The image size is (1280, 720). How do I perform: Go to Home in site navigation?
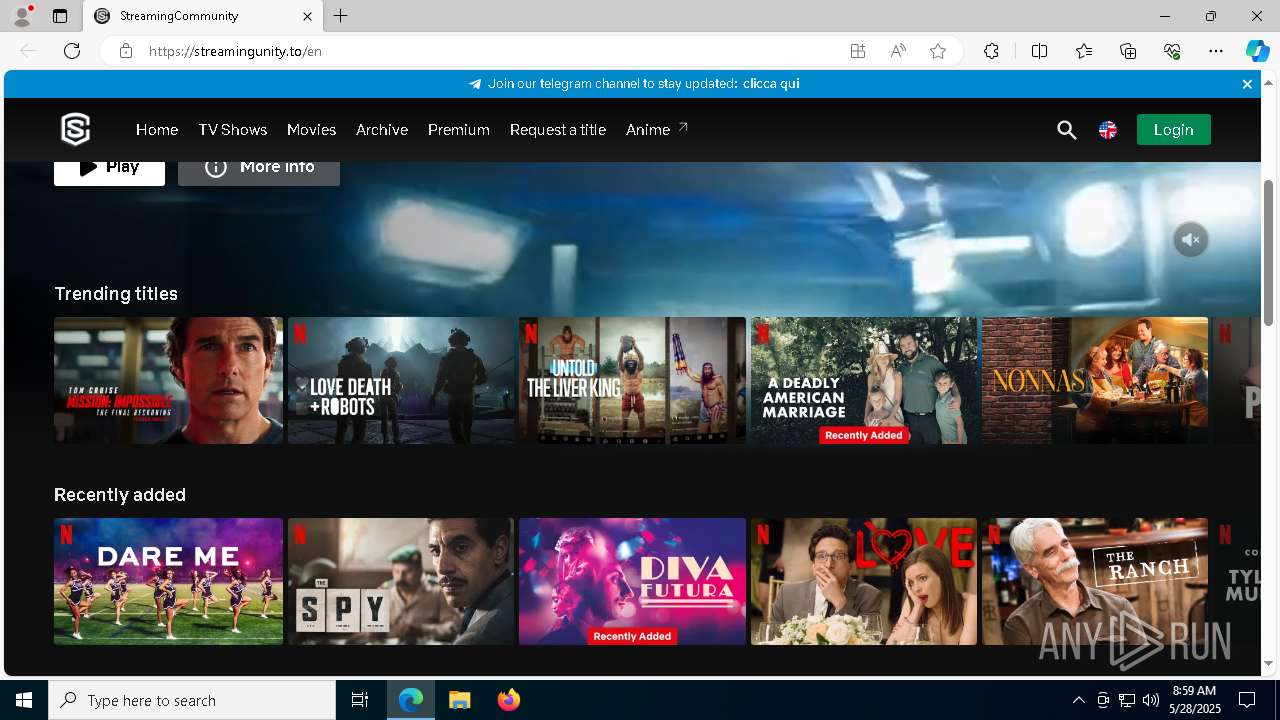pos(157,130)
